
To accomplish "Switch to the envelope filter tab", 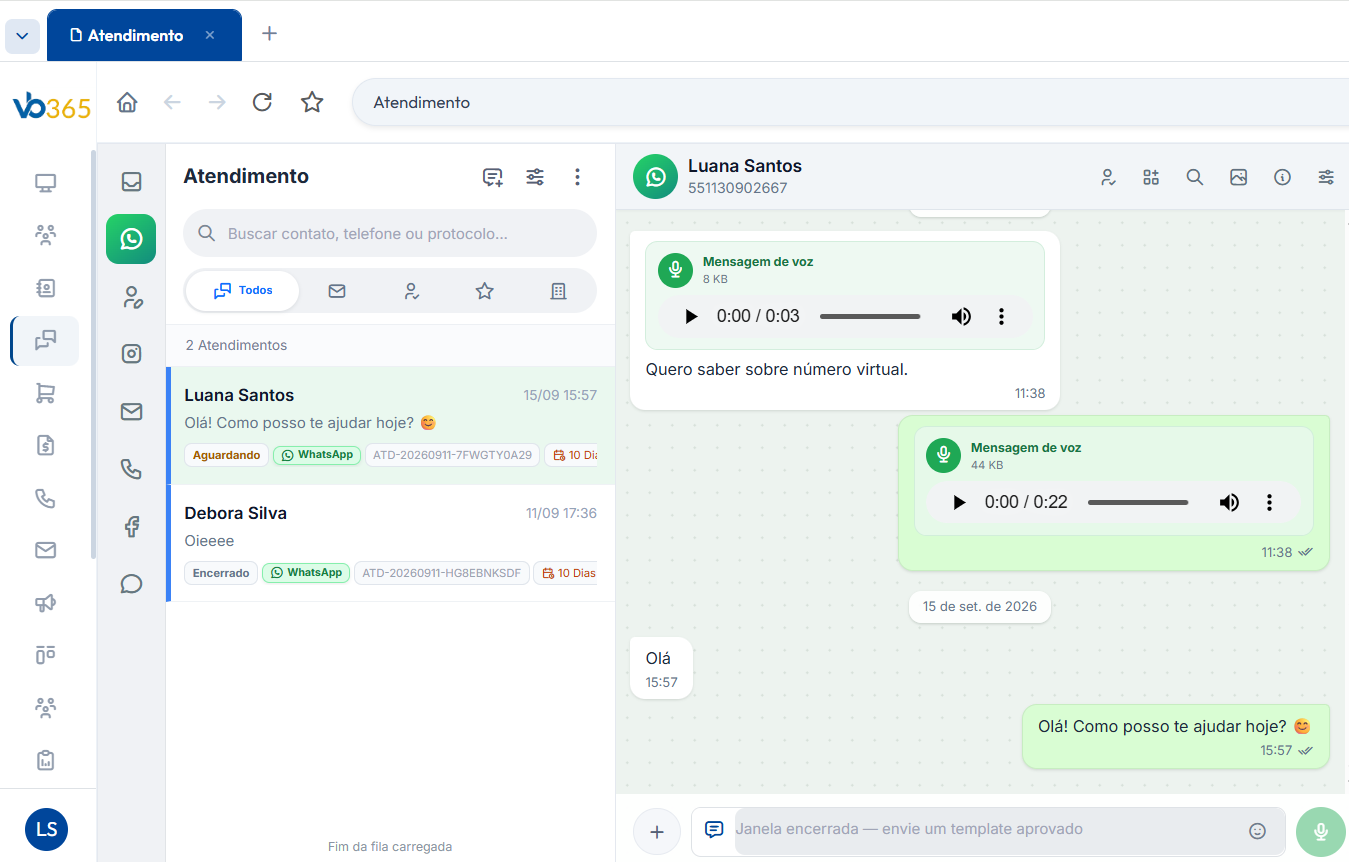I will click(x=337, y=291).
